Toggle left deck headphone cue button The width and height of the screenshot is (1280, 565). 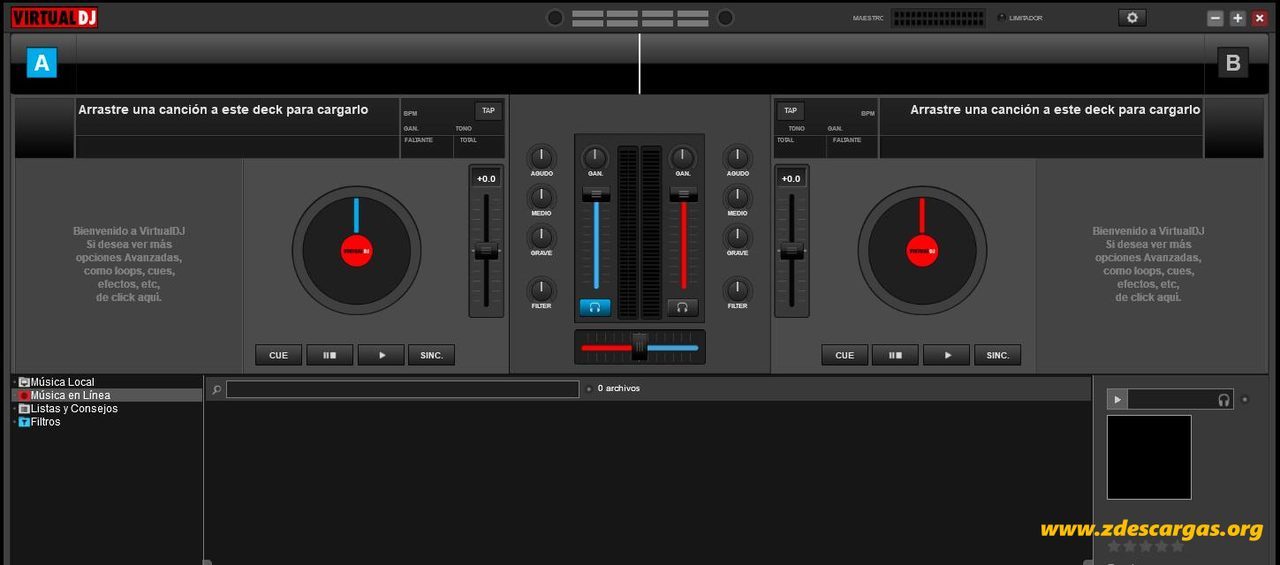(595, 307)
